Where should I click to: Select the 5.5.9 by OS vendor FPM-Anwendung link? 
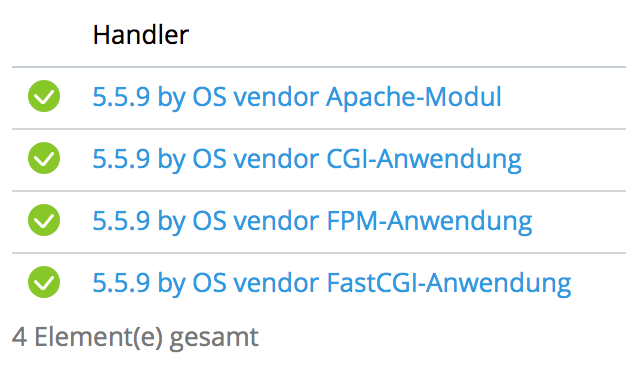pos(312,221)
